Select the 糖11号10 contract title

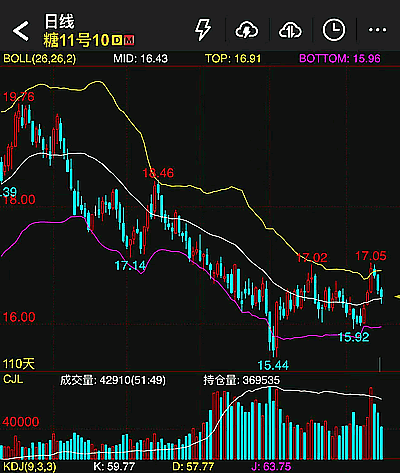coord(76,40)
